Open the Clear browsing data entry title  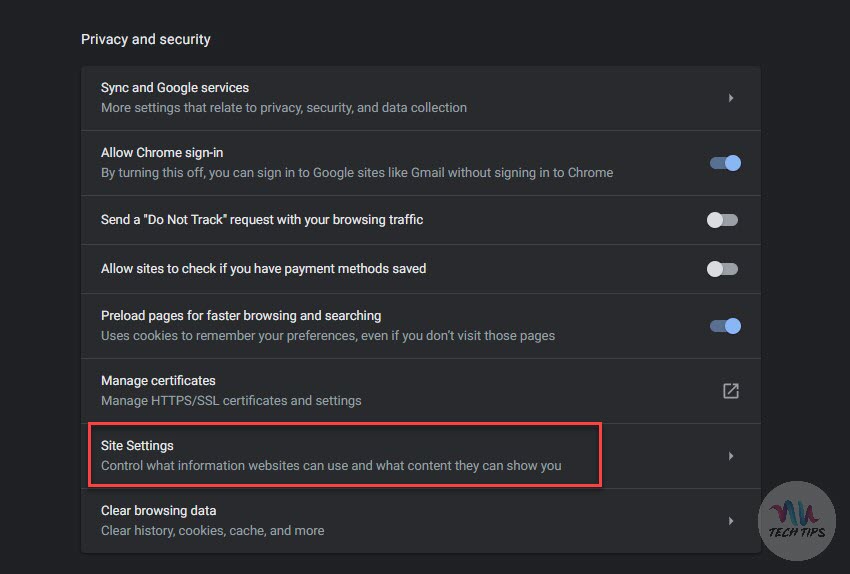point(158,511)
